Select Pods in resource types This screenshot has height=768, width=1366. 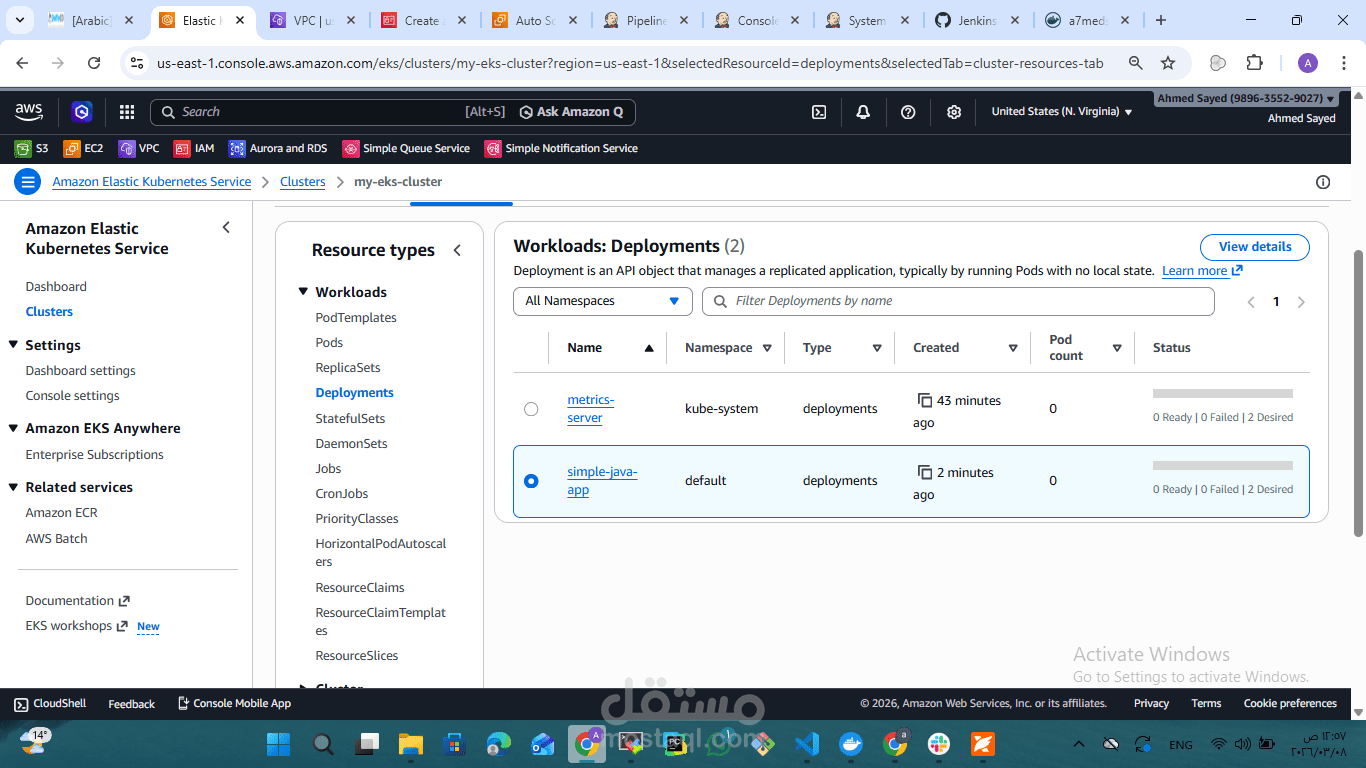[329, 343]
